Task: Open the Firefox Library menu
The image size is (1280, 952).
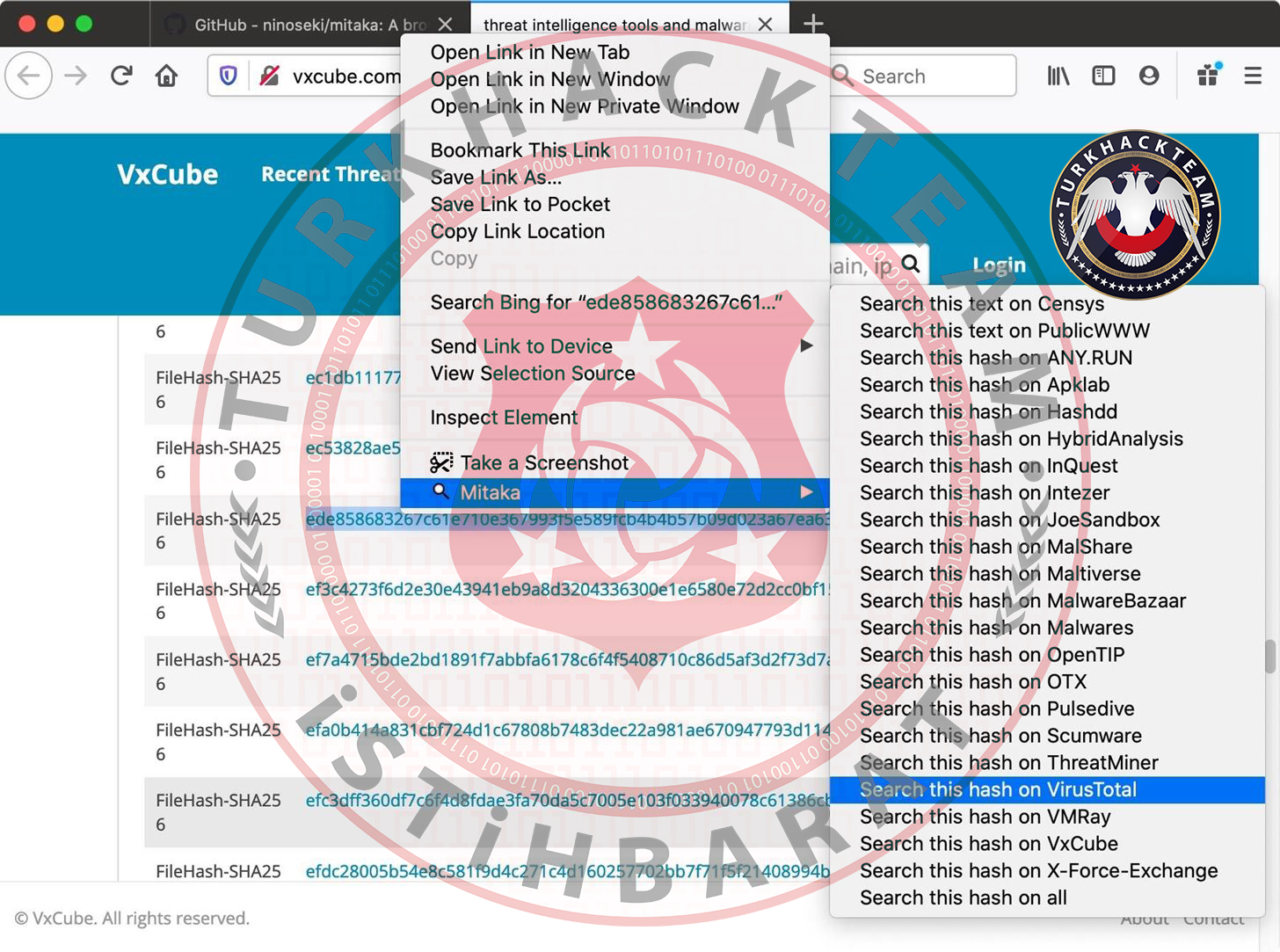Action: (1058, 76)
